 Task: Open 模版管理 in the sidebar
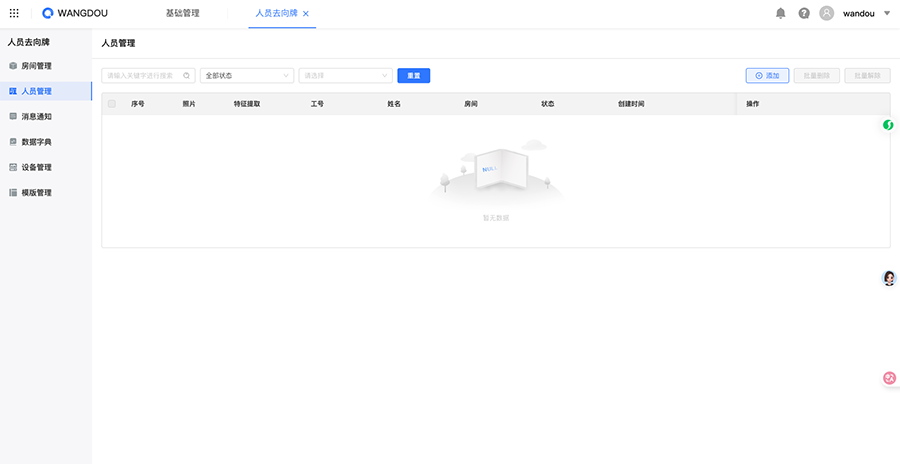(x=46, y=192)
